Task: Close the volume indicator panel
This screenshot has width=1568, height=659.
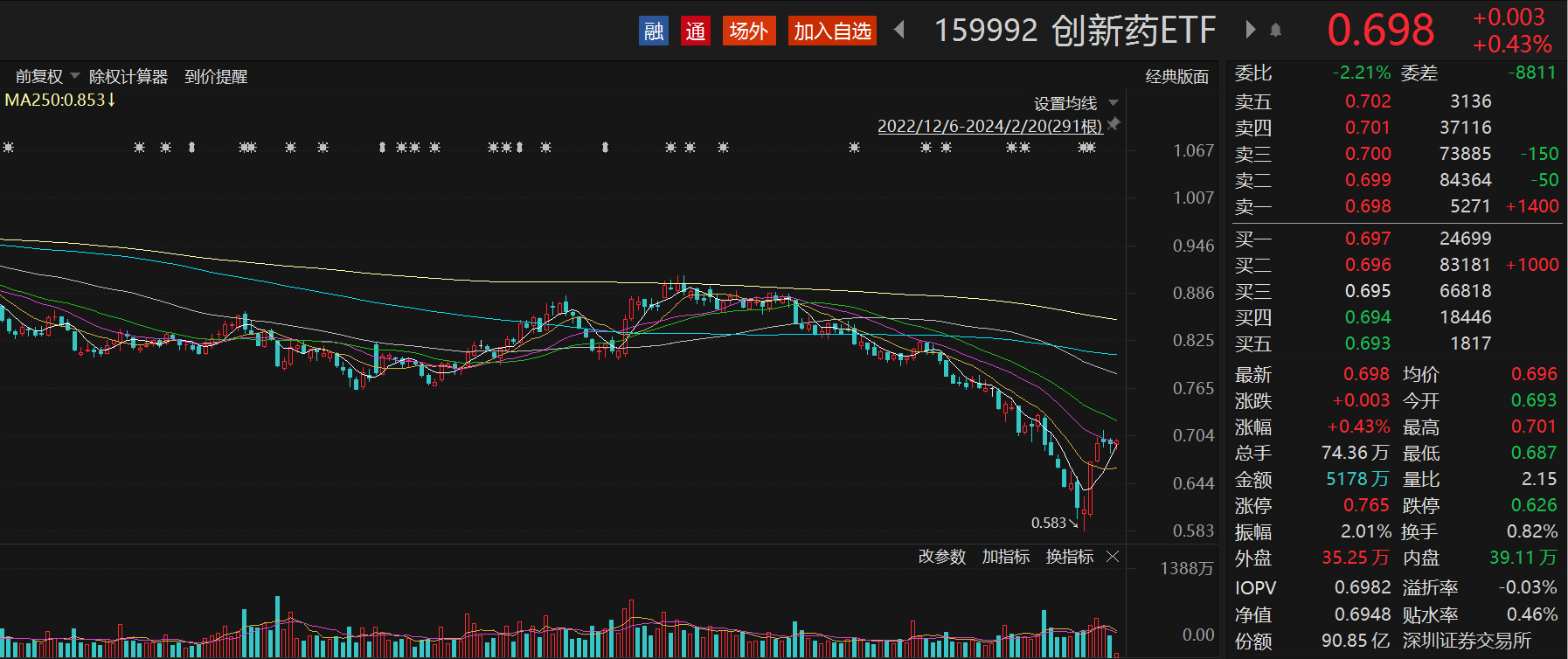Action: tap(1113, 557)
